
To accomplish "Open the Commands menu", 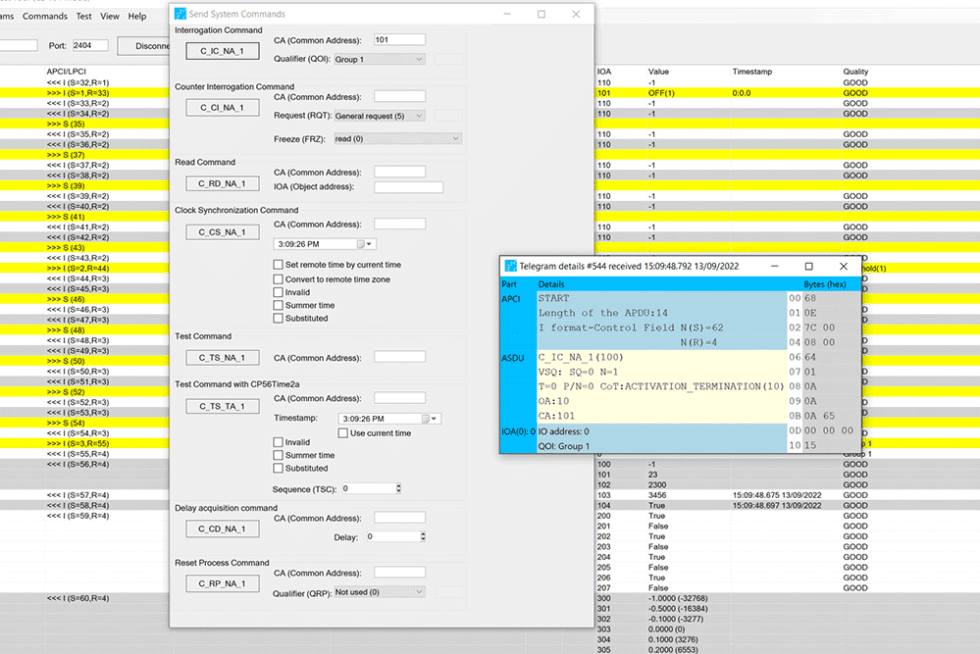I will (45, 16).
